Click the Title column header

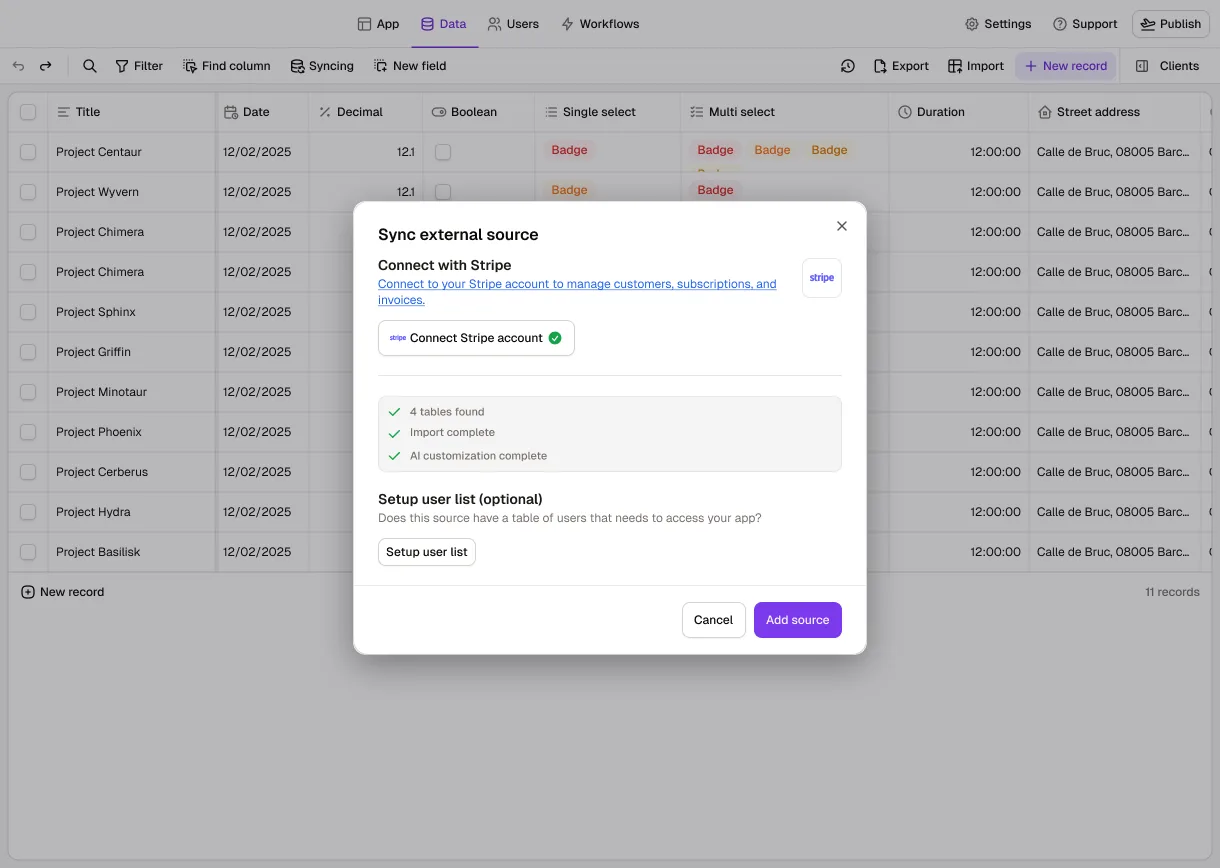[x=132, y=112]
